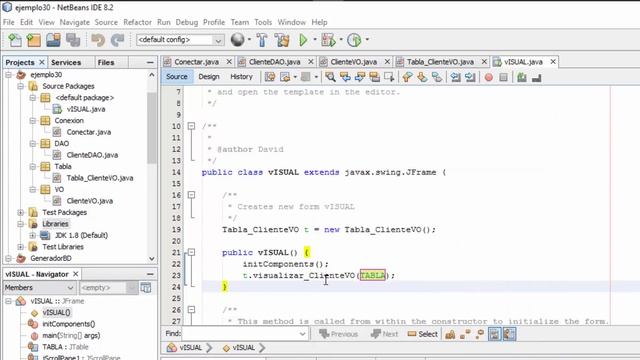Click the Save All toolbar icon
The width and height of the screenshot is (640, 360).
[73, 40]
